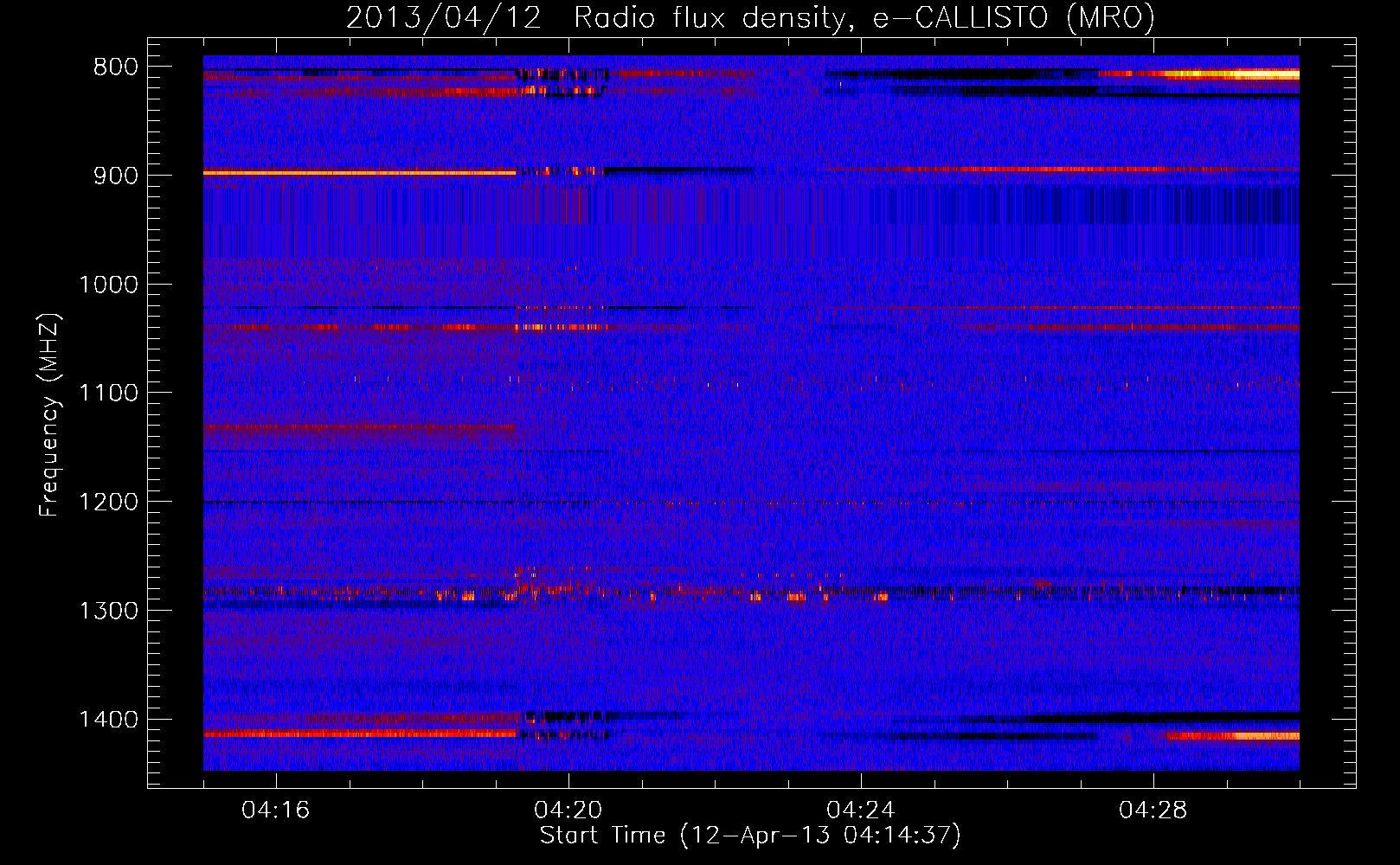Click the 04:16 time tick label
This screenshot has width=1400, height=865.
click(x=276, y=811)
